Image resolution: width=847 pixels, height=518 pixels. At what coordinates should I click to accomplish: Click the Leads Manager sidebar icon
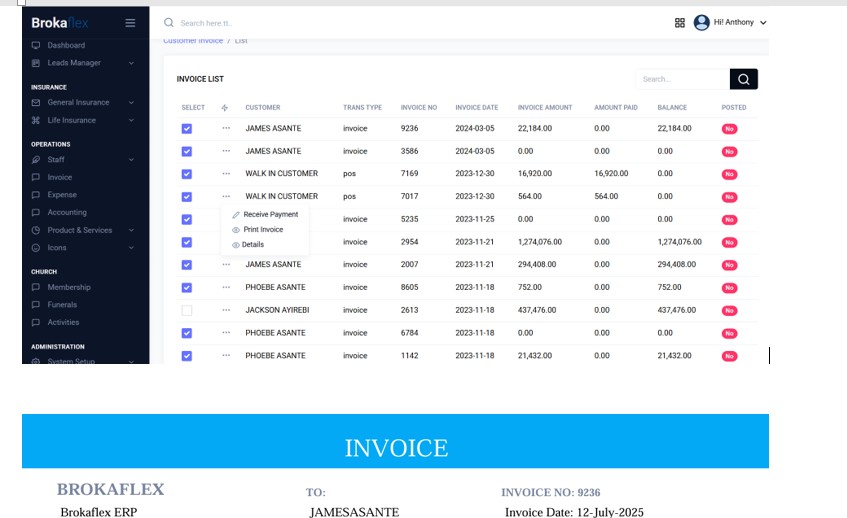(x=37, y=63)
